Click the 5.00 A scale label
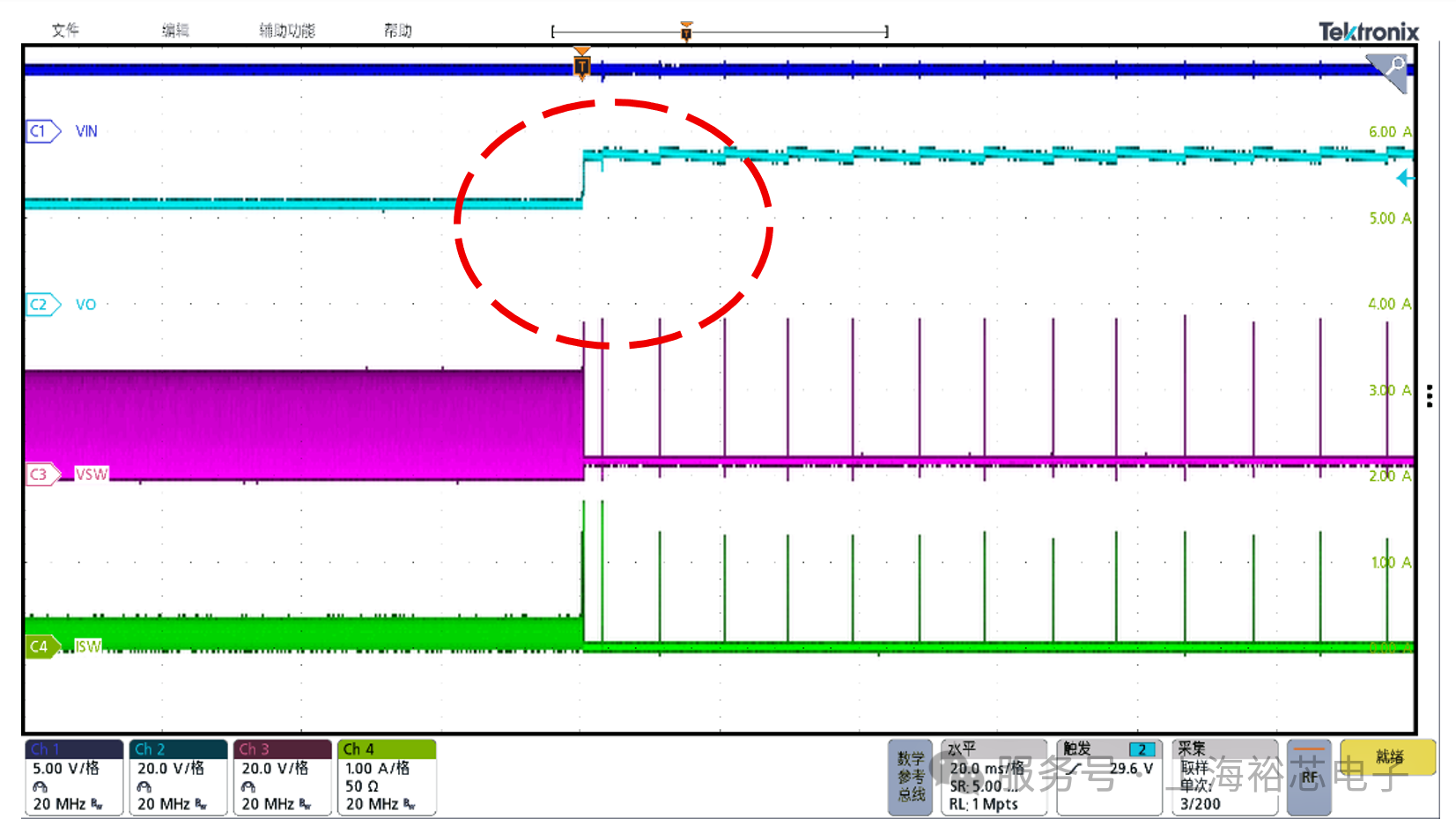Viewport: 1456px width, 833px height. tap(1390, 218)
